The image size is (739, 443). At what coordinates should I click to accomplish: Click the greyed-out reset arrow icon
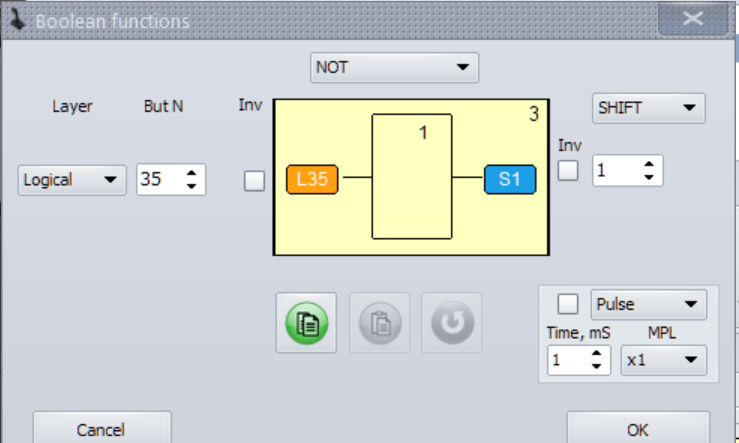tap(451, 323)
